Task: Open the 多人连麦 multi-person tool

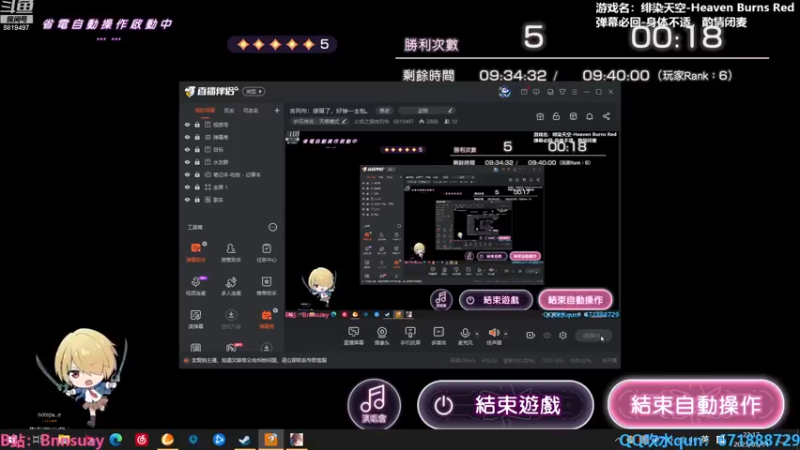Action: coord(231,286)
